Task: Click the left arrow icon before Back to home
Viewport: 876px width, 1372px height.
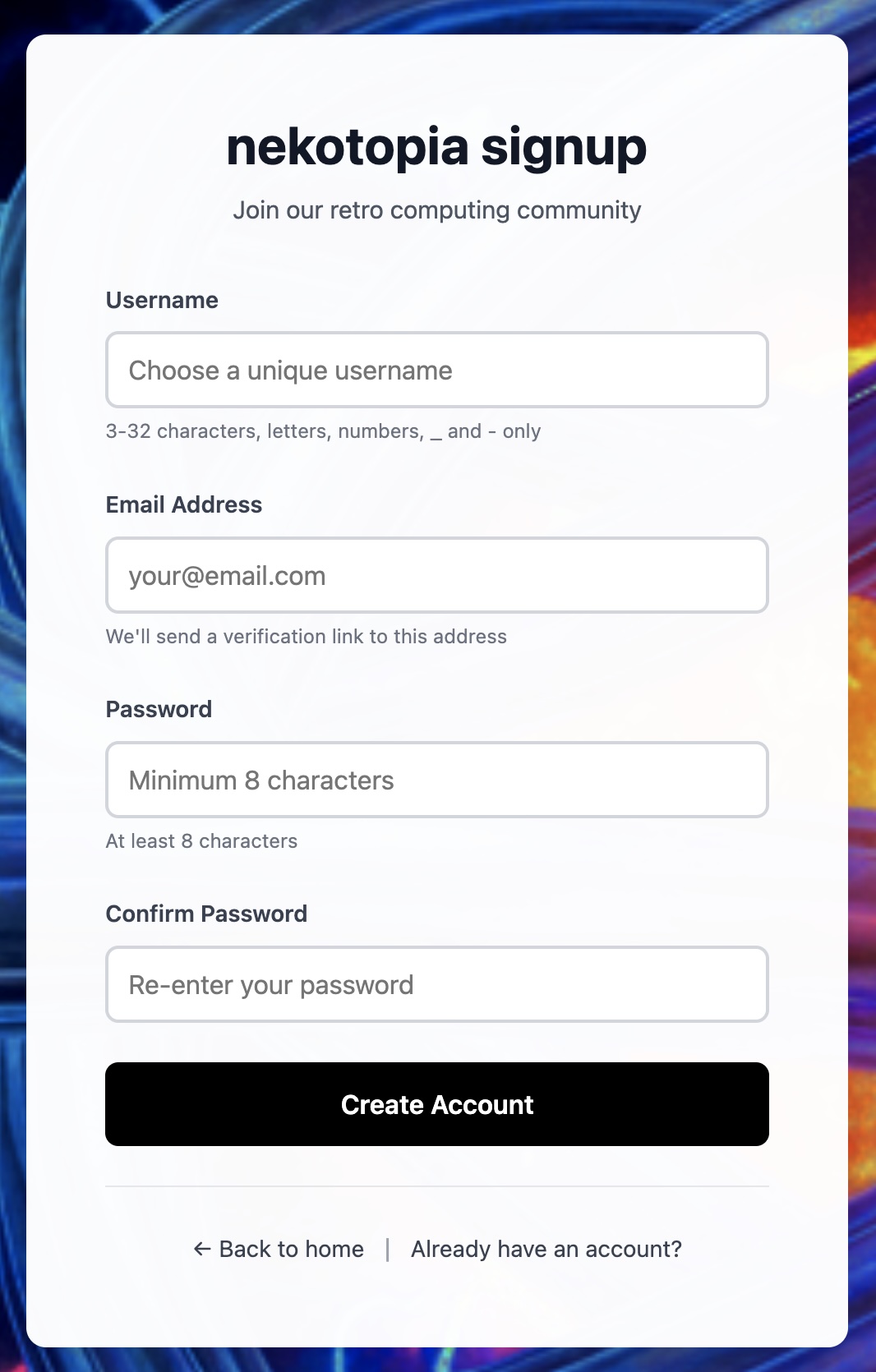Action: 201,1250
